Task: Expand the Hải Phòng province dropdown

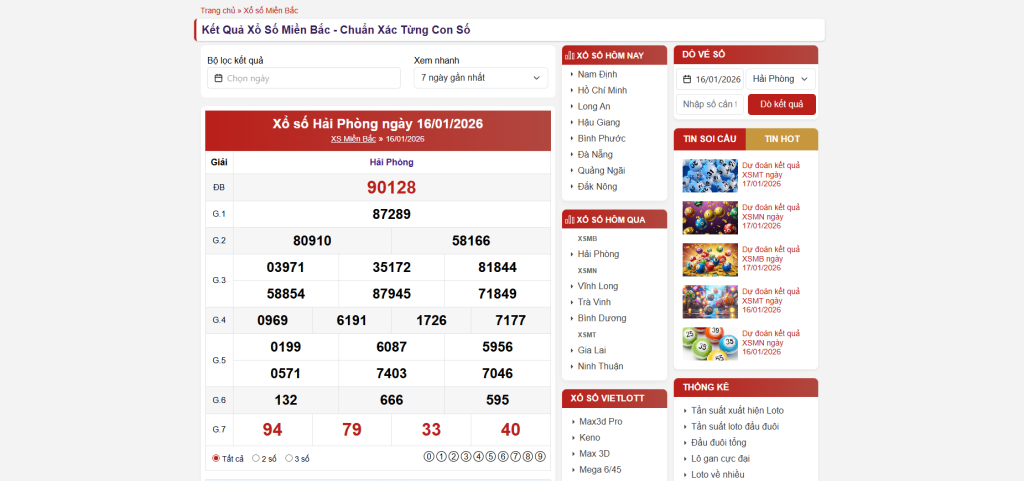Action: tap(781, 79)
